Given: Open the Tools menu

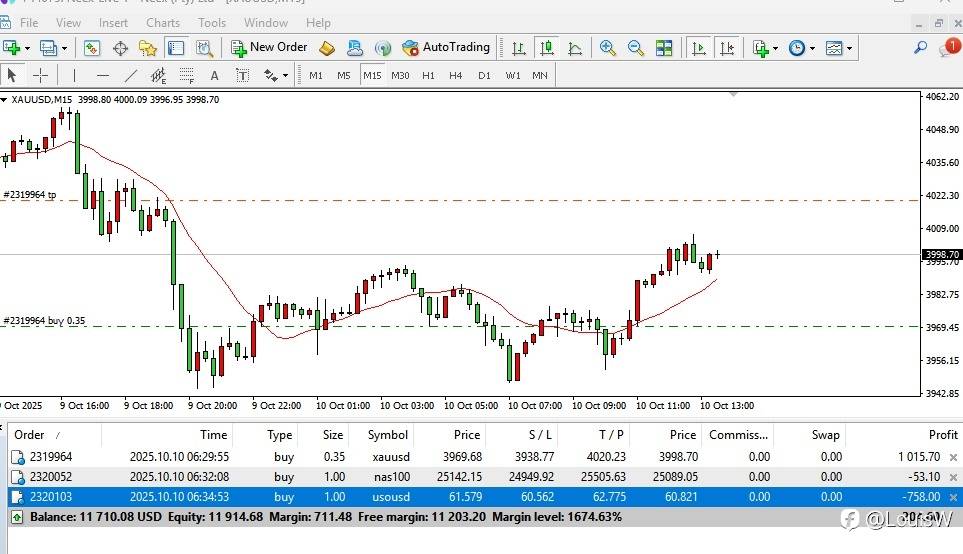Looking at the screenshot, I should click(x=212, y=22).
